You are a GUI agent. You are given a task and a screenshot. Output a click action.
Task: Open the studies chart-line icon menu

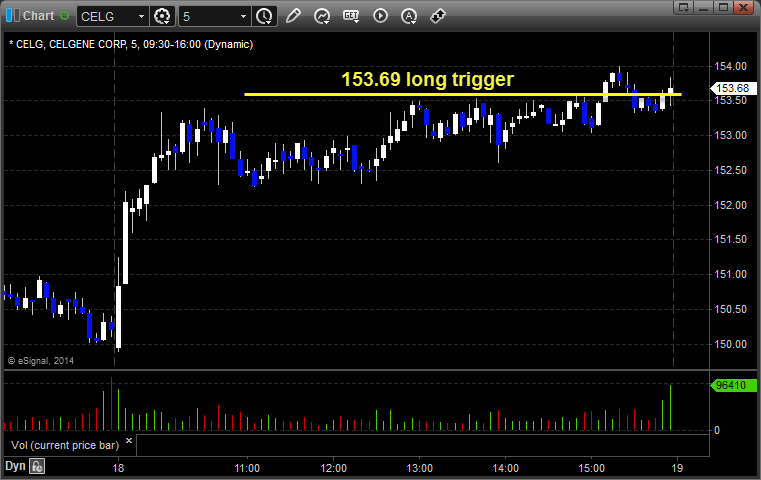tap(322, 16)
